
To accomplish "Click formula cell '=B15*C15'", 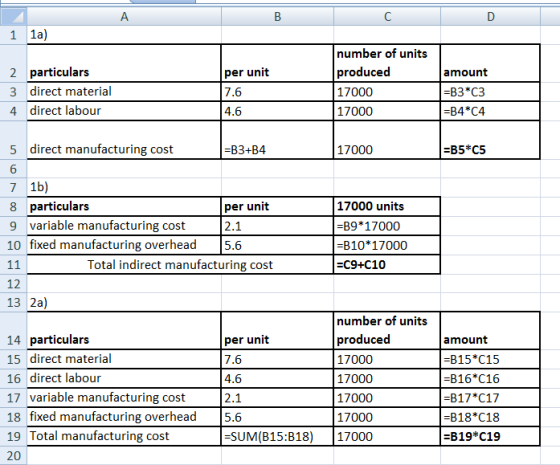I will click(490, 359).
